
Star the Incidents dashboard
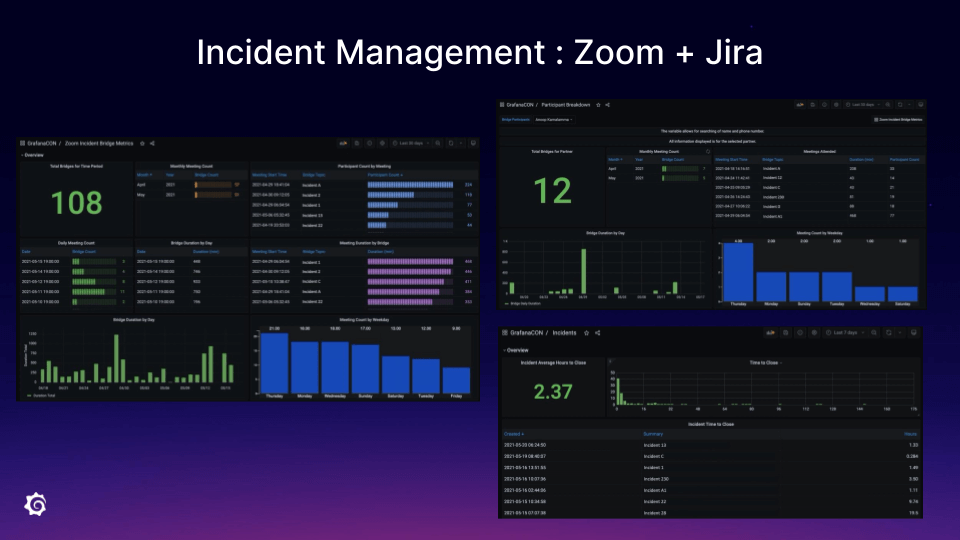coord(587,333)
